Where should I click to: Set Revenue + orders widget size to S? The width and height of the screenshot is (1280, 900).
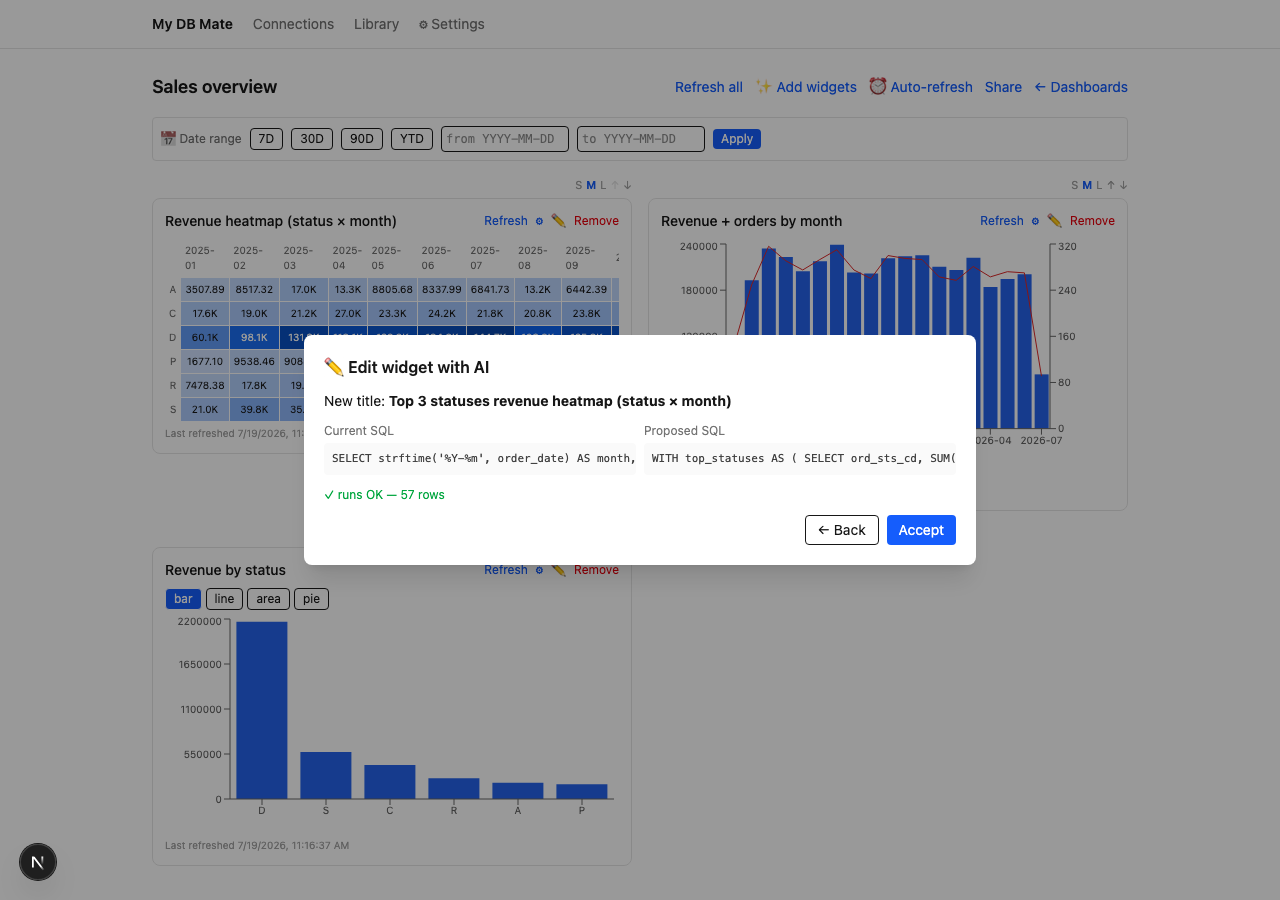click(1075, 185)
